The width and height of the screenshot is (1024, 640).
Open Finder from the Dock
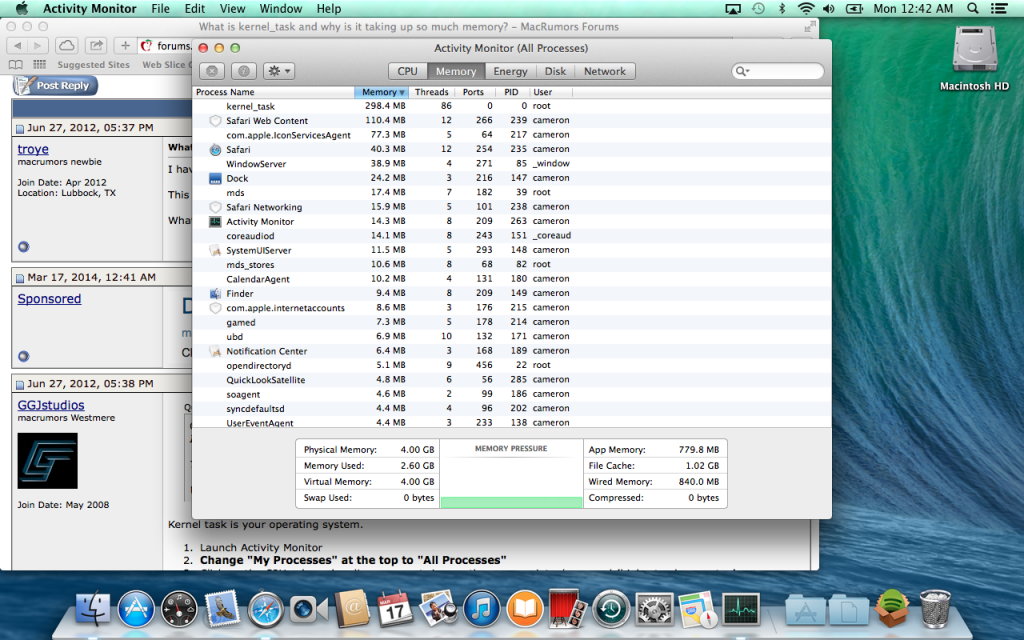(x=93, y=609)
